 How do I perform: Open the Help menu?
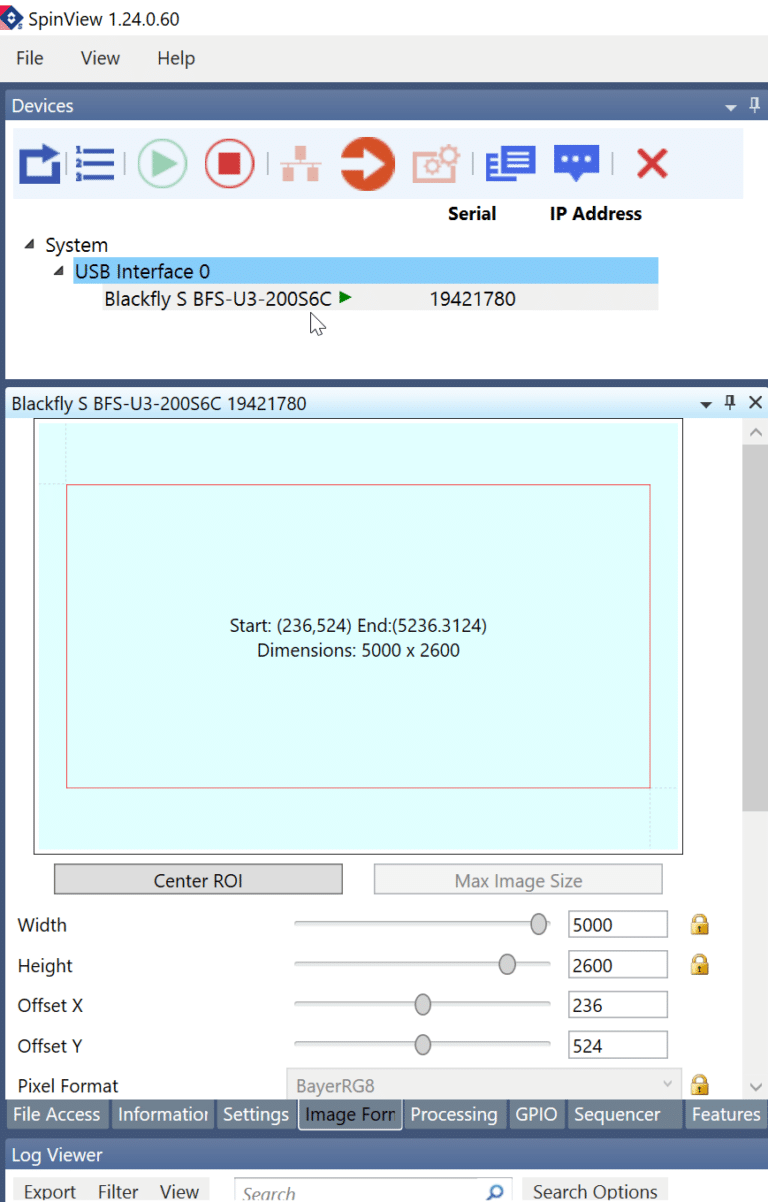tap(176, 58)
